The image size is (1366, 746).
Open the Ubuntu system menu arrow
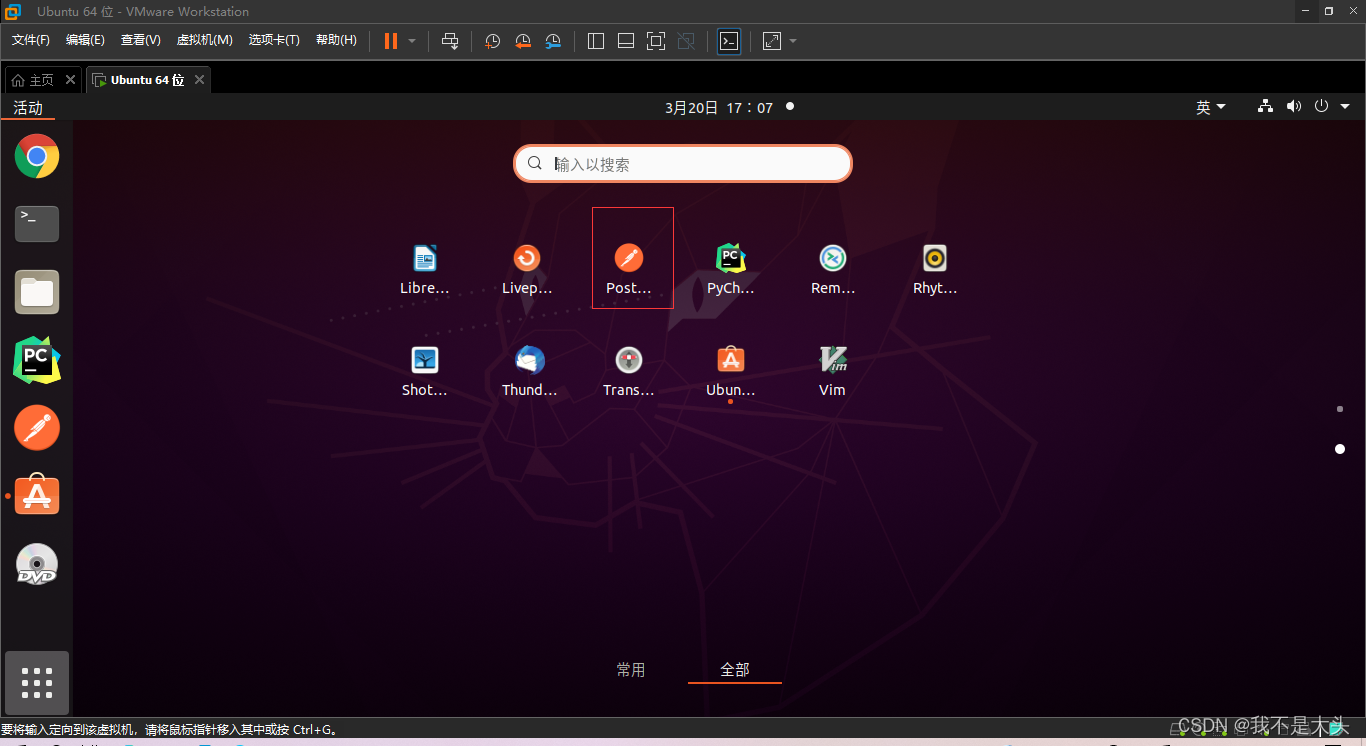pos(1345,106)
